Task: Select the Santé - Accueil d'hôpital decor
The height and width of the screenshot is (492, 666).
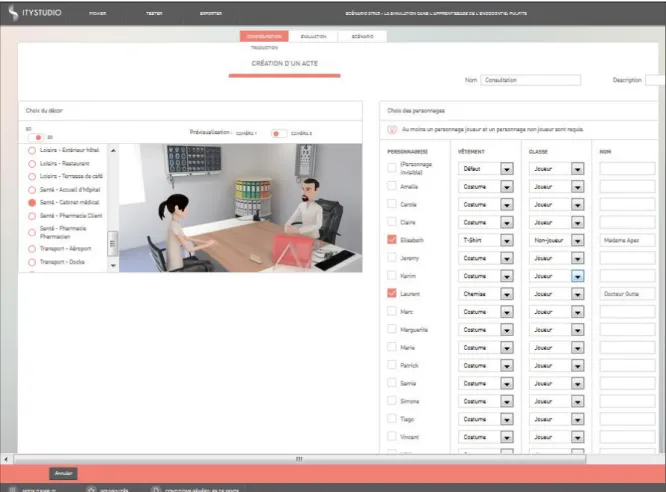Action: 32,190
